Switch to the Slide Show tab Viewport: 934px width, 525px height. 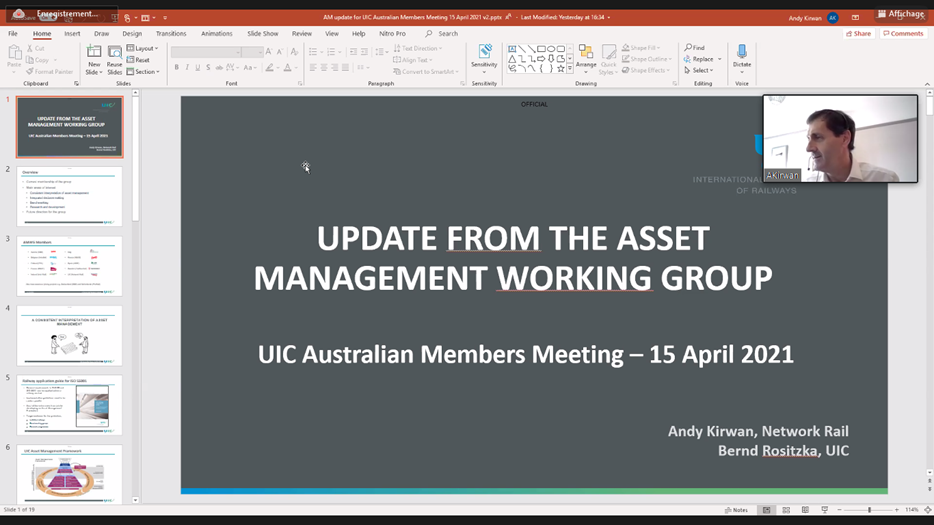263,33
